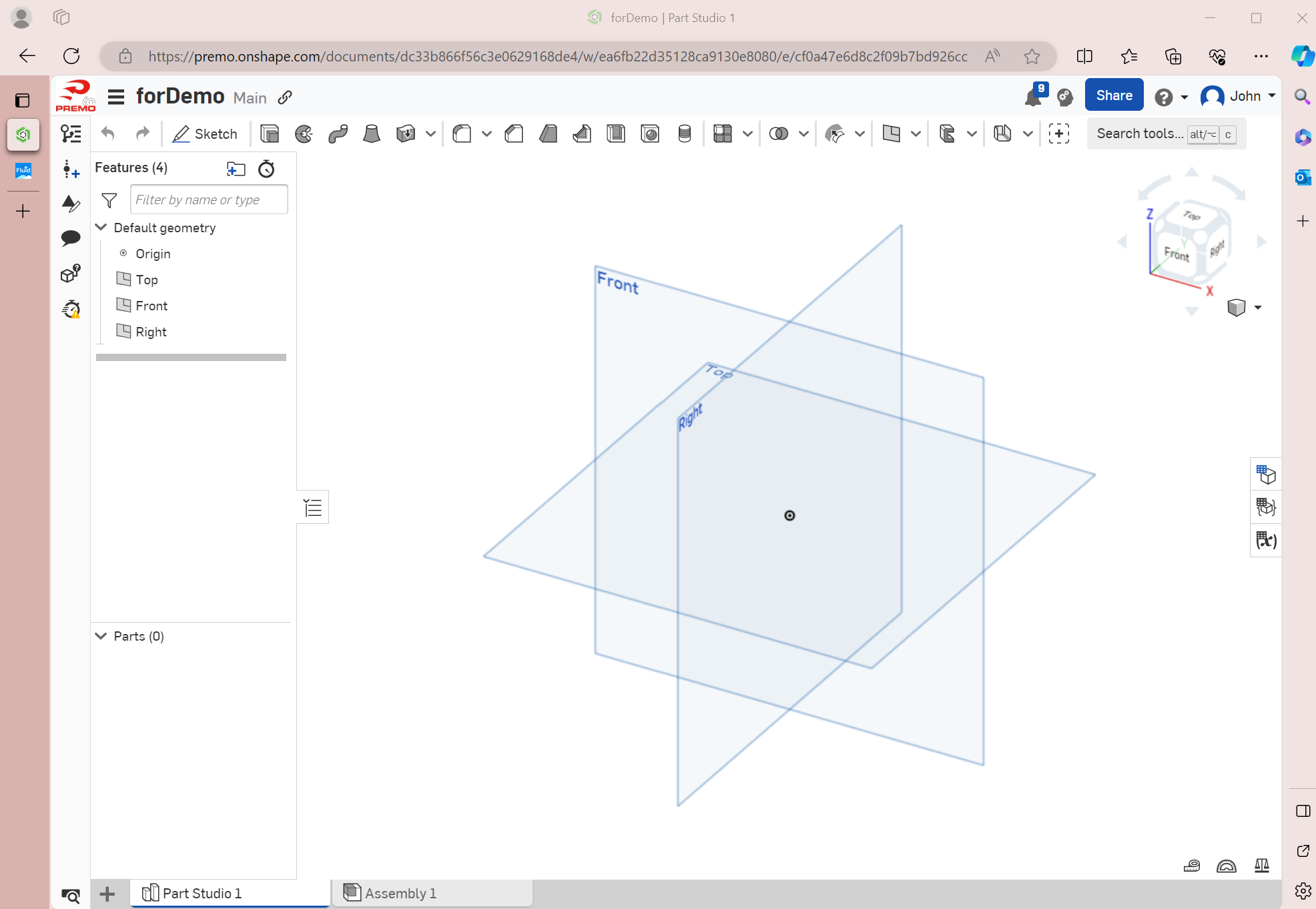Select the Extrude tool icon
The height and width of the screenshot is (909, 1316).
(270, 134)
